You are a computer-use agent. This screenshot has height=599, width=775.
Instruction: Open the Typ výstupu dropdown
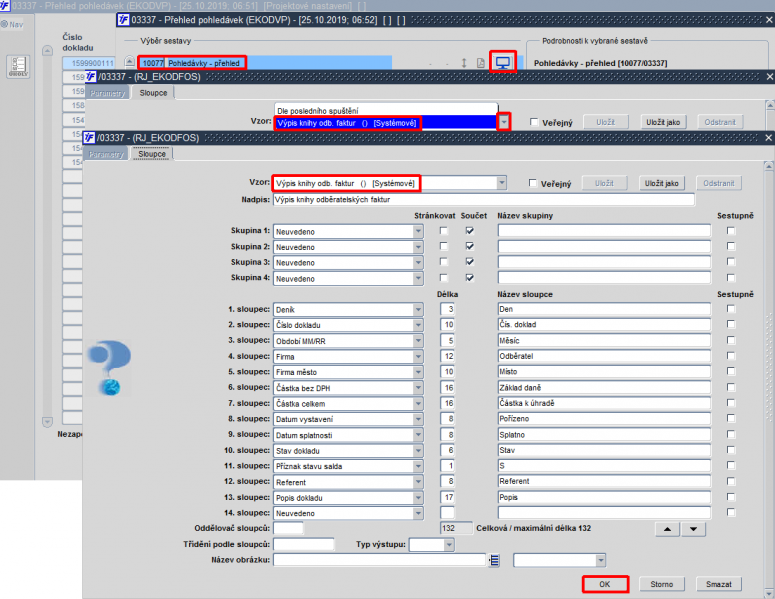click(x=449, y=545)
